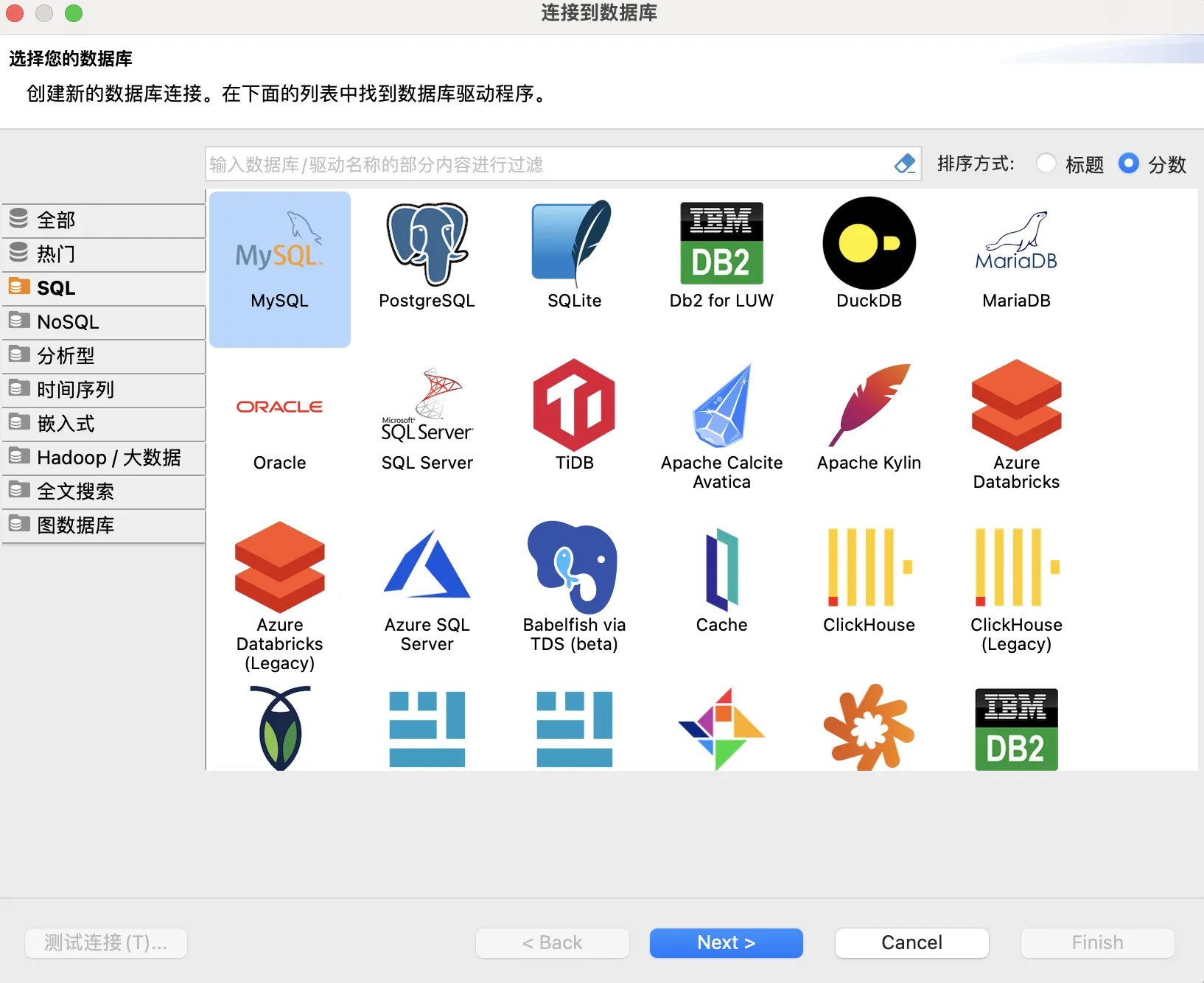Pick the Db2 for LUW driver
The height and width of the screenshot is (983, 1204).
[x=722, y=254]
